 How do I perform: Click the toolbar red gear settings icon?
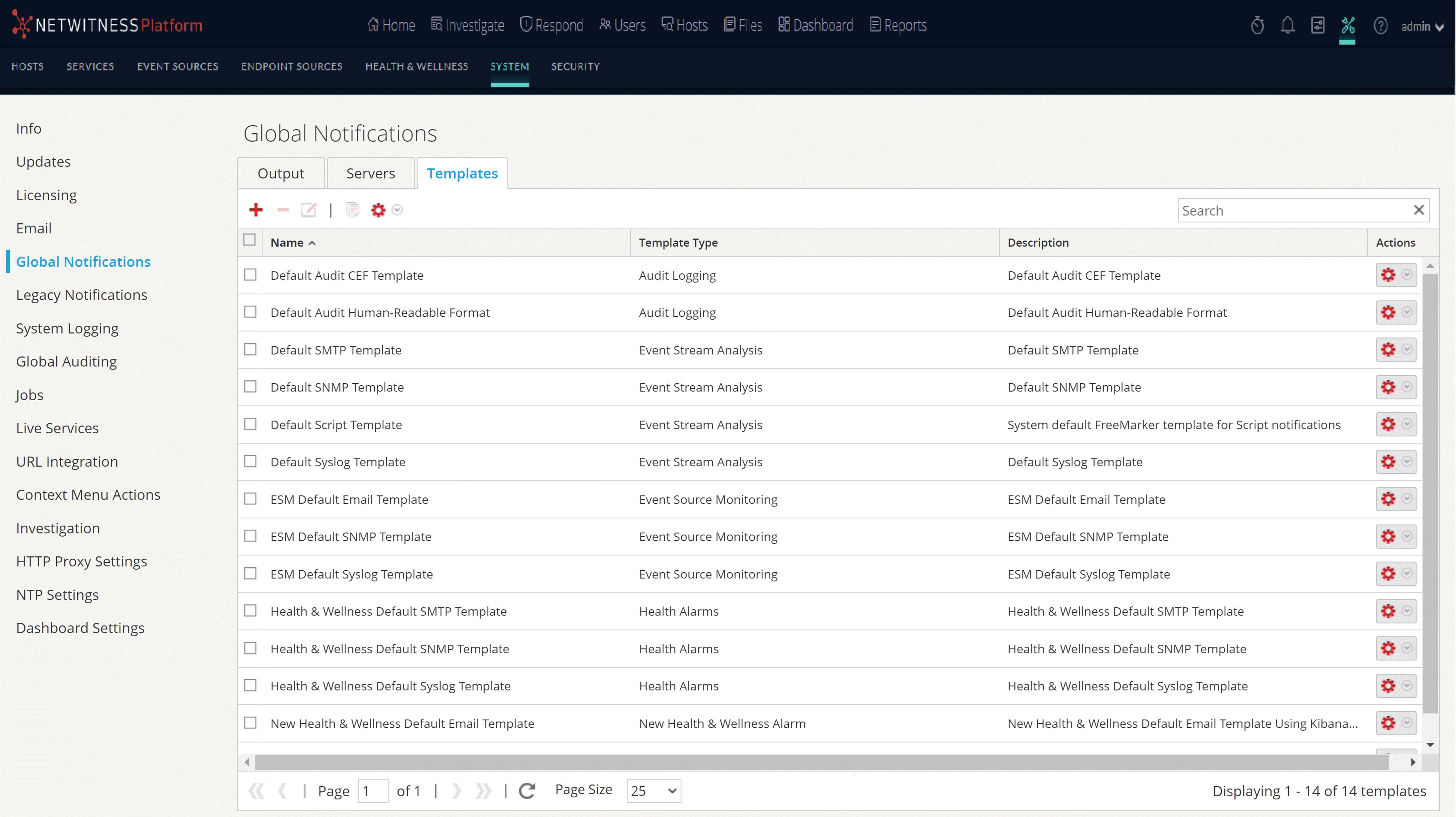coord(378,210)
